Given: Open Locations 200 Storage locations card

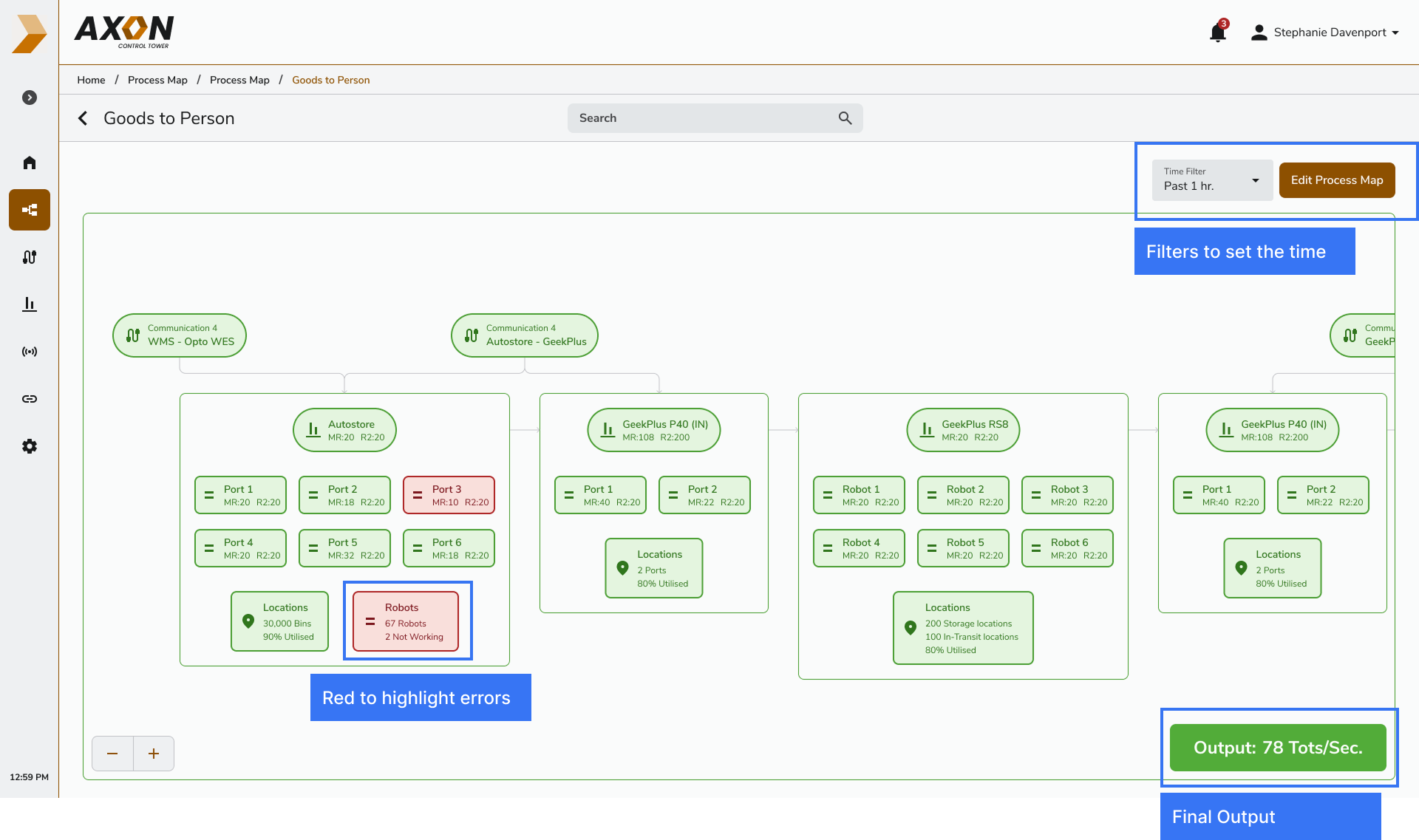Looking at the screenshot, I should pos(963,628).
